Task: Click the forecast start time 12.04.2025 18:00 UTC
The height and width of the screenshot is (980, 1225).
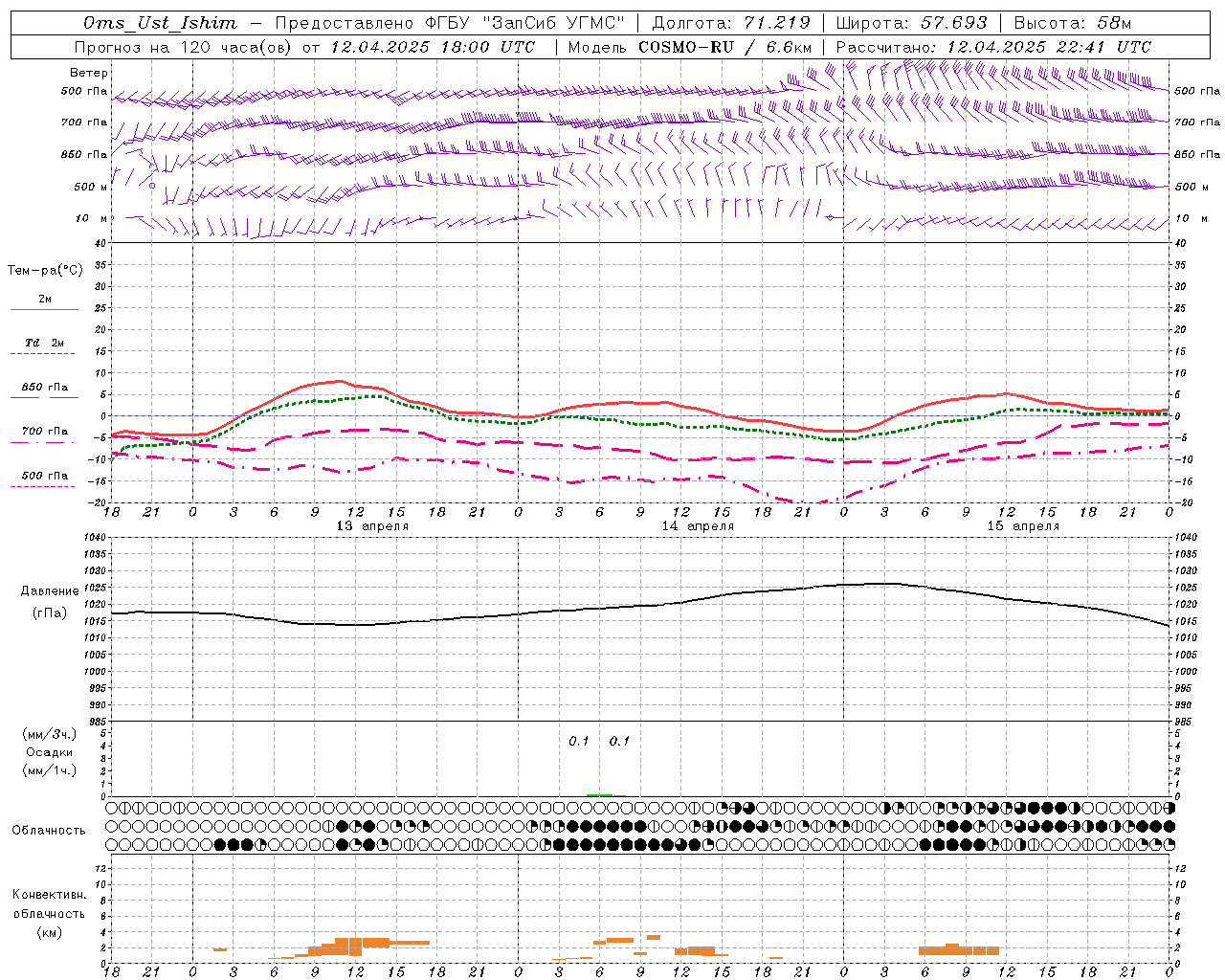Action: coord(433,47)
